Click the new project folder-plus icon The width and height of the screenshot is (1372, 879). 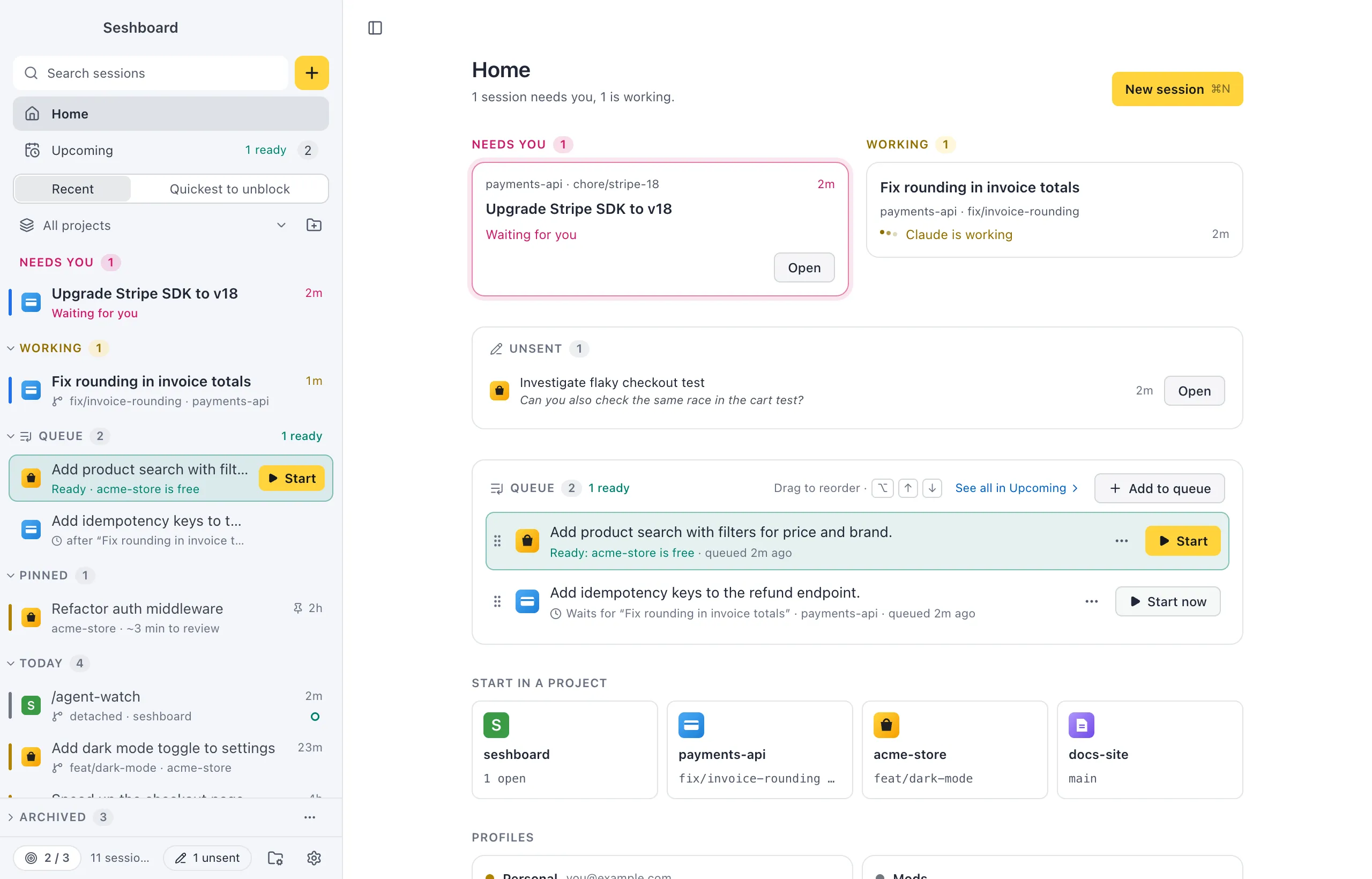click(314, 225)
